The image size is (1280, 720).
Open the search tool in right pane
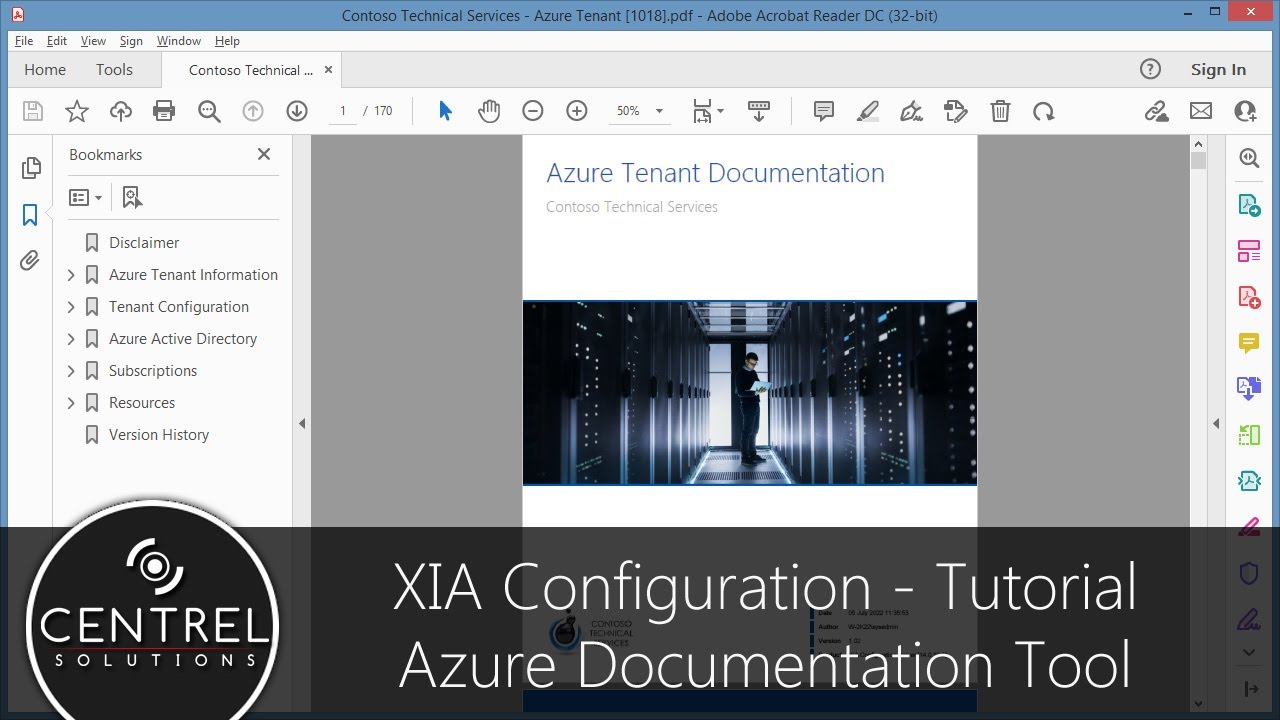click(1249, 158)
